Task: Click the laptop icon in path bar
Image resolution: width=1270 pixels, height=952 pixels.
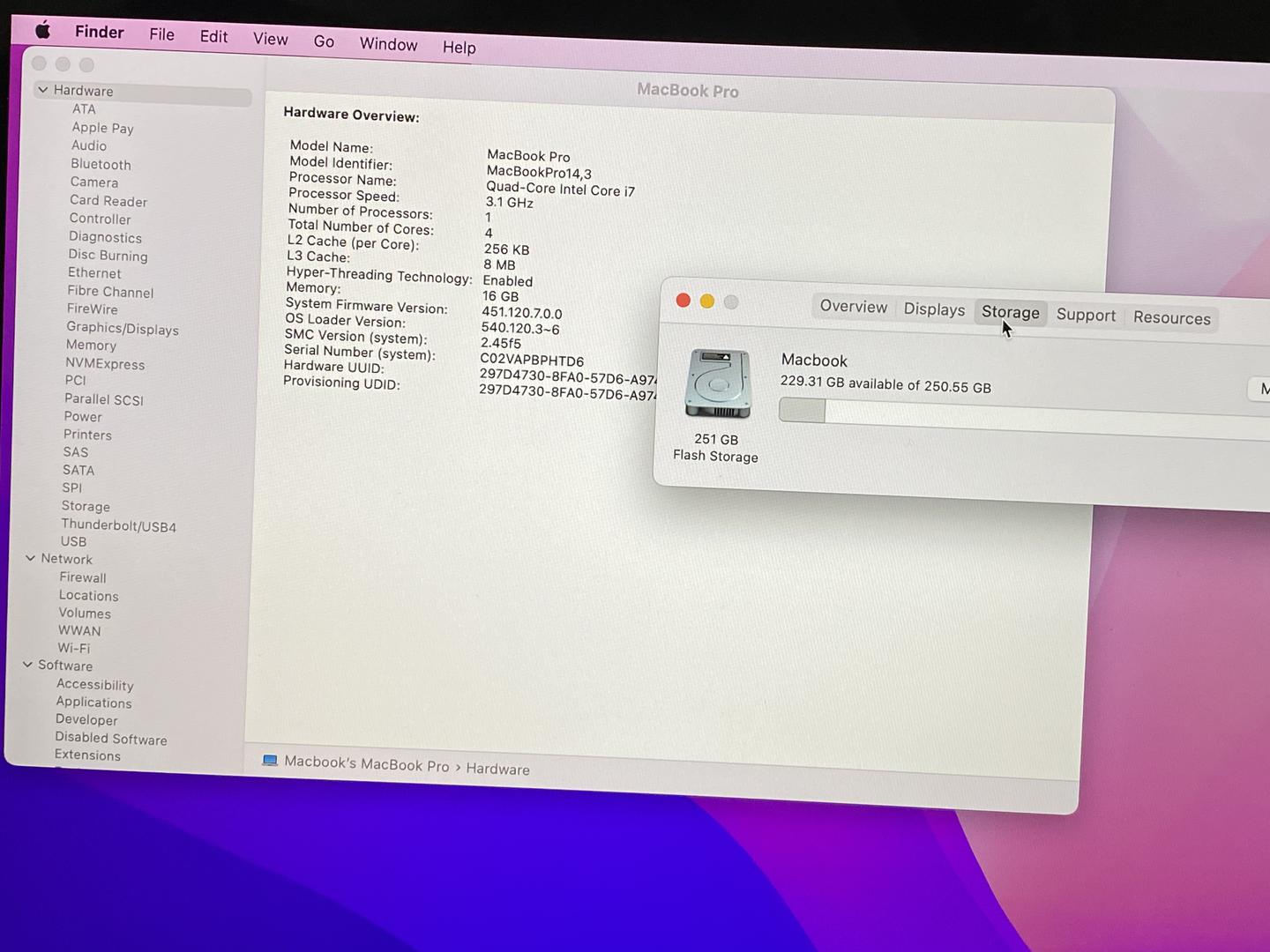Action: pyautogui.click(x=270, y=761)
